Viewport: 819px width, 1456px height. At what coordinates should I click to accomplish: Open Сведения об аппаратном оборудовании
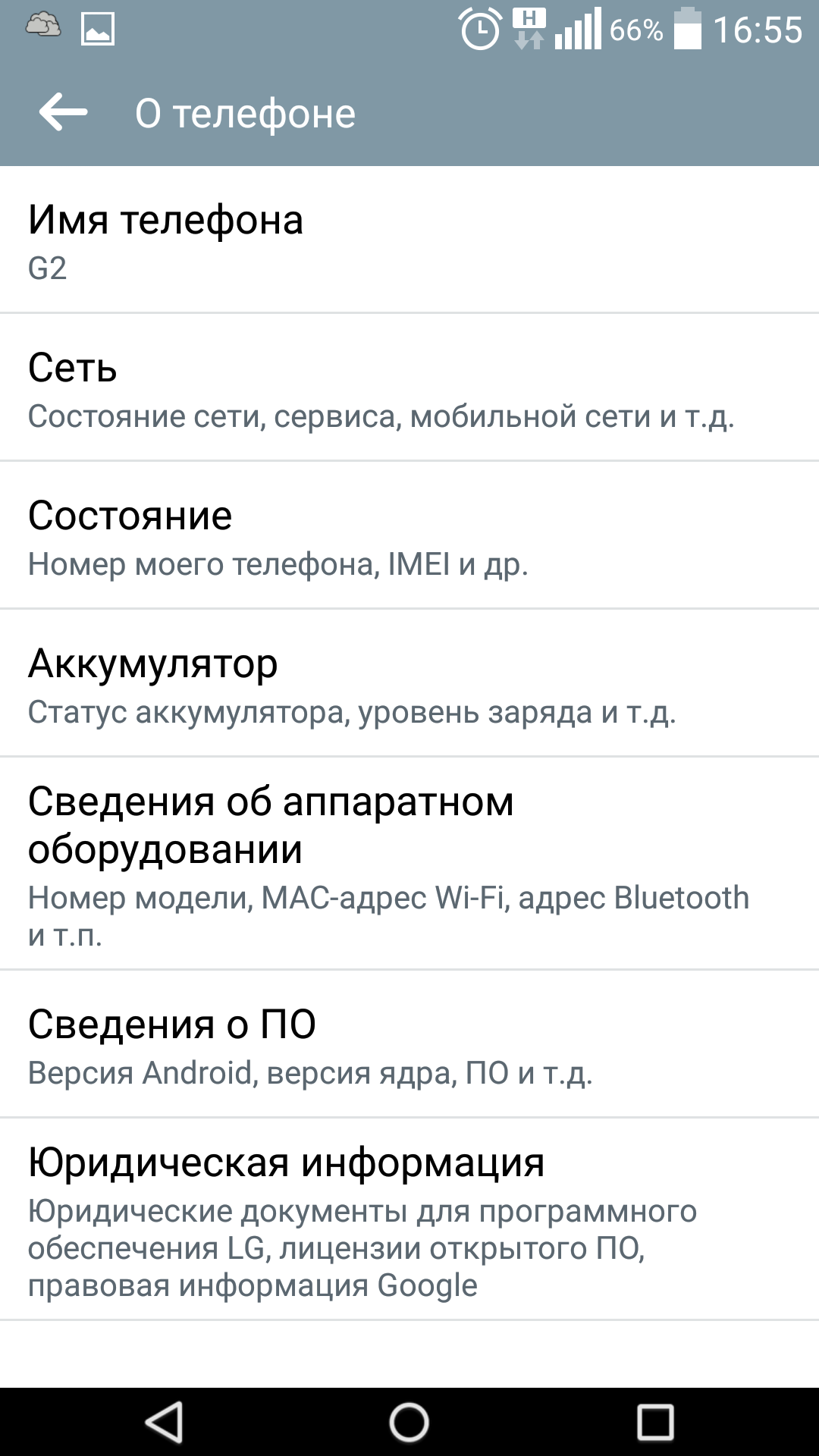(409, 863)
